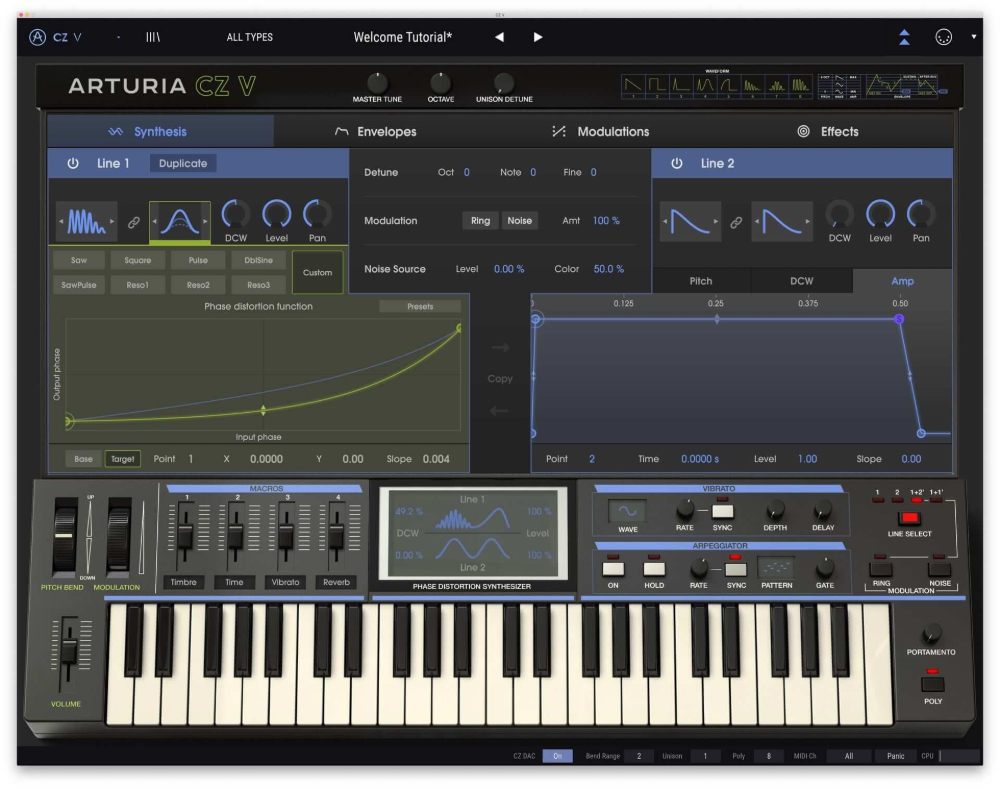Click the Duplicate button next to Line 1

coord(183,163)
